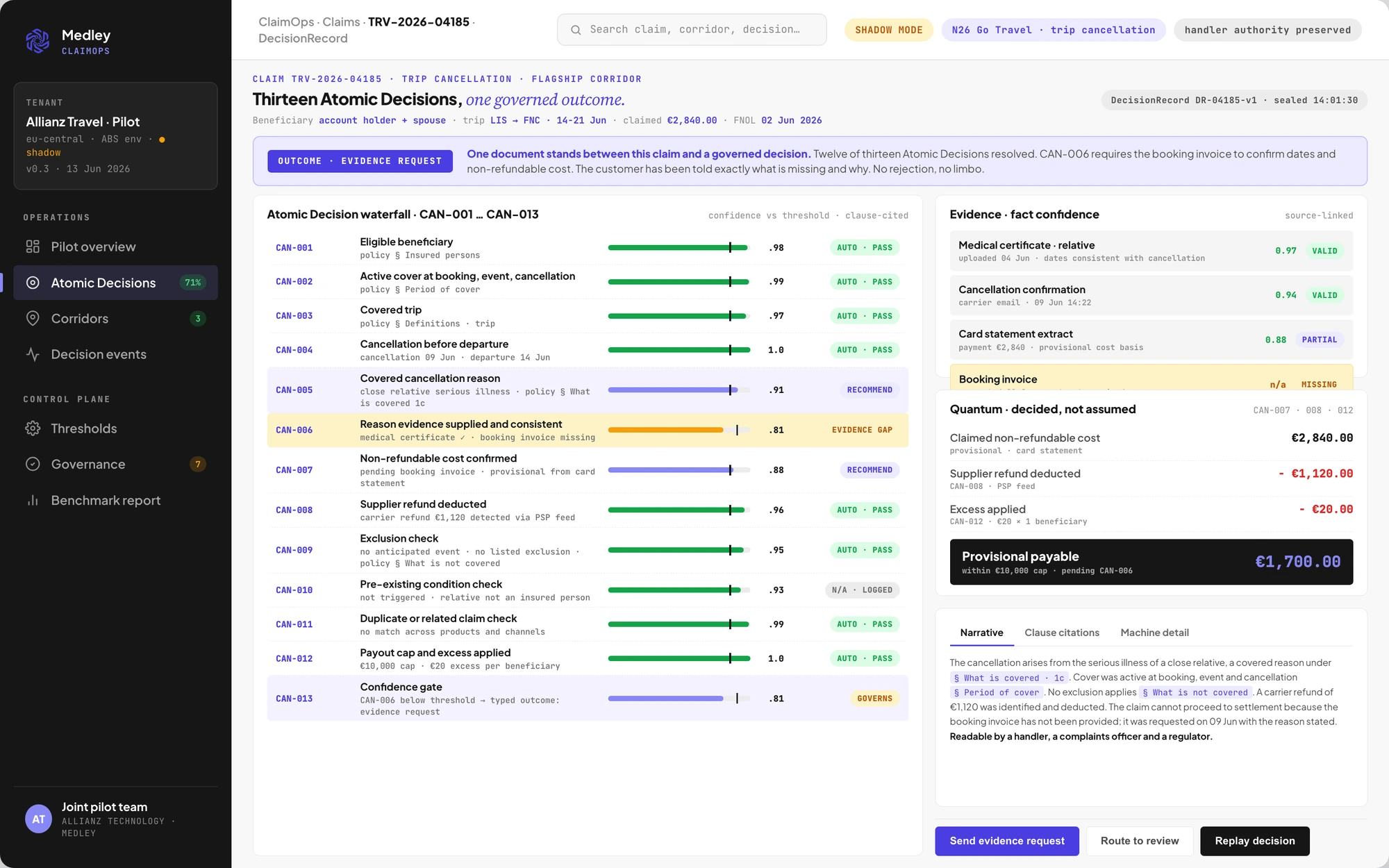Click the Corridors map pin icon

pos(33,319)
